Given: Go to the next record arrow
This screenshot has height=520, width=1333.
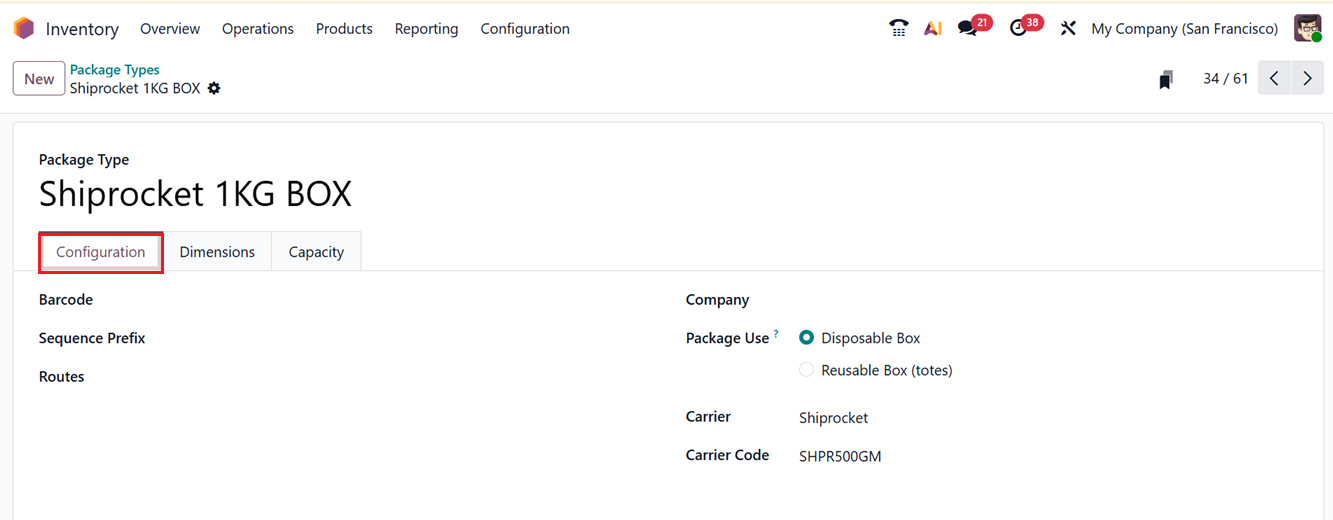Looking at the screenshot, I should (1307, 79).
